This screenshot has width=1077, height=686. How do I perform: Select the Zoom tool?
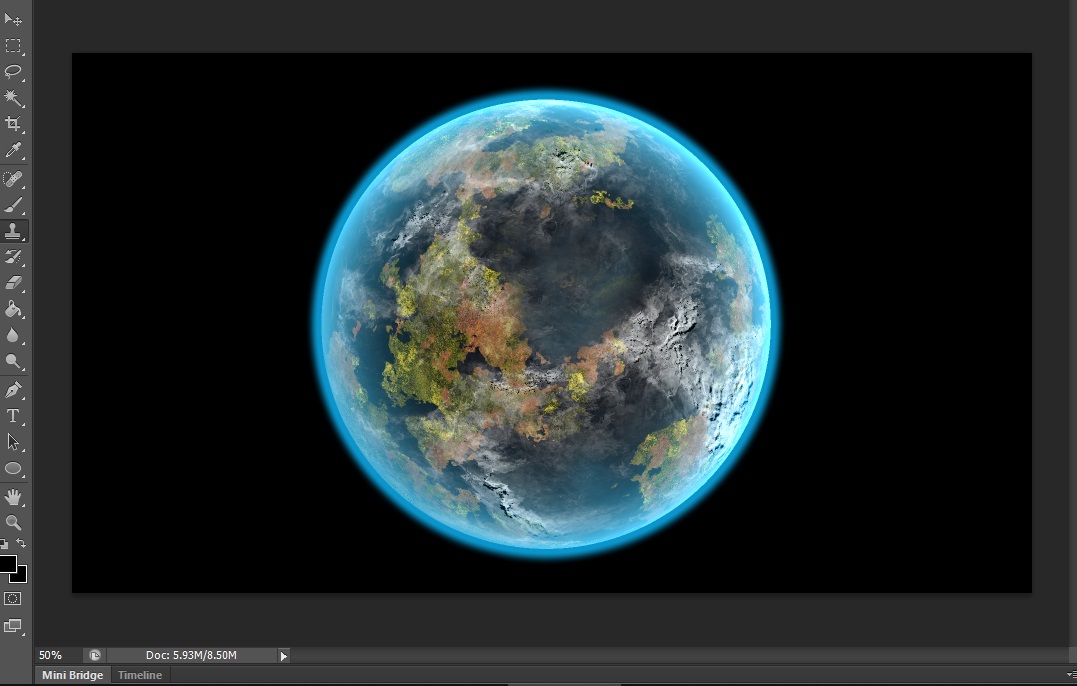click(x=13, y=523)
